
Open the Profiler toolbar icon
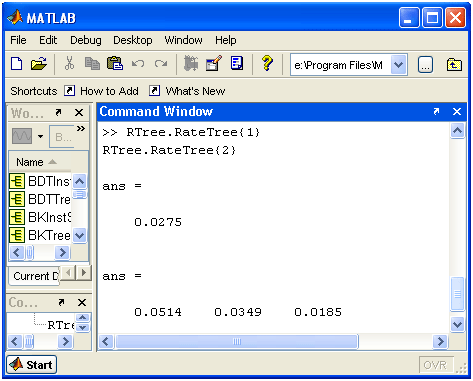click(x=237, y=63)
